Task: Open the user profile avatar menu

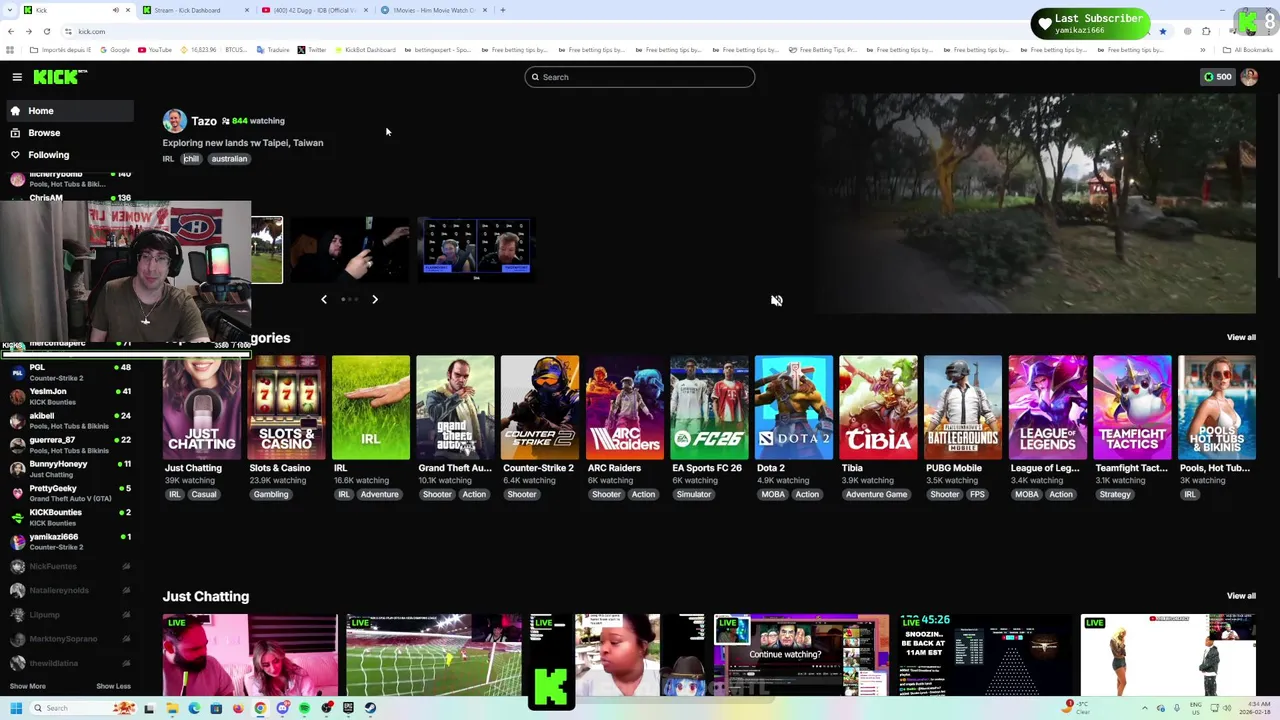Action: [x=1249, y=77]
